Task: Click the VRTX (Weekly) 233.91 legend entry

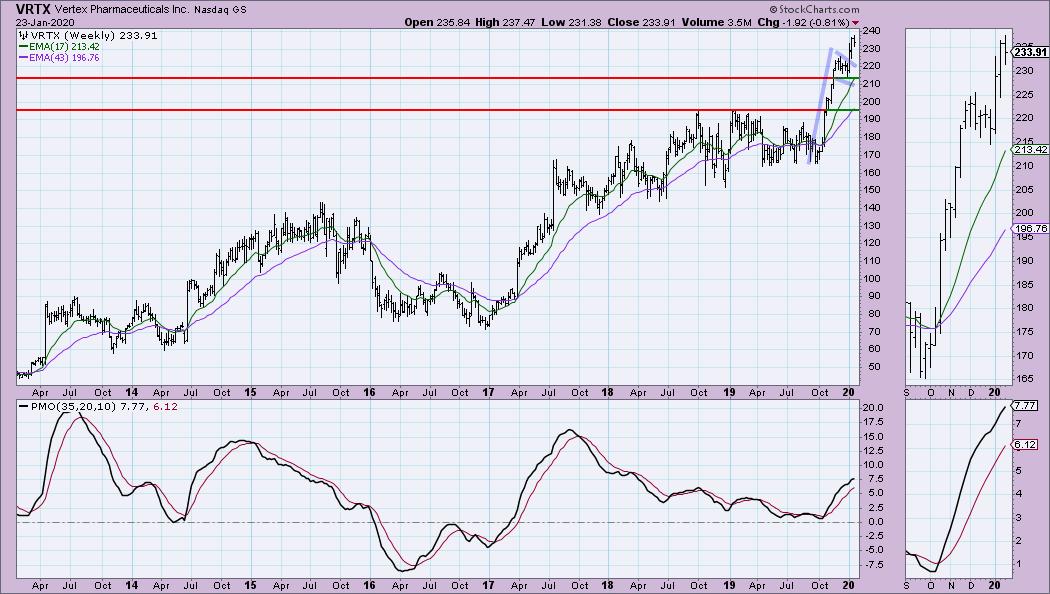Action: 88,35
